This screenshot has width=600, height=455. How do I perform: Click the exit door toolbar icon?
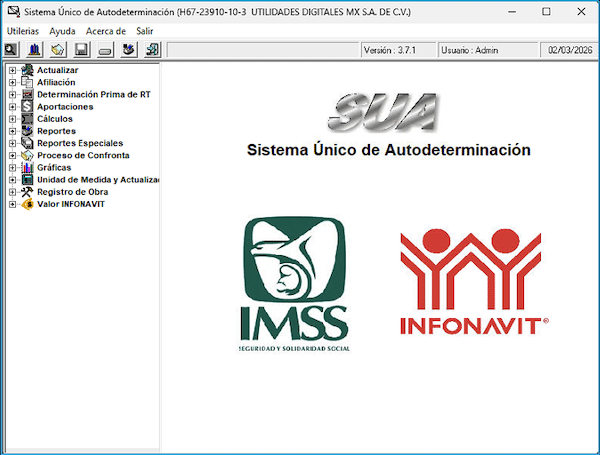[x=152, y=49]
